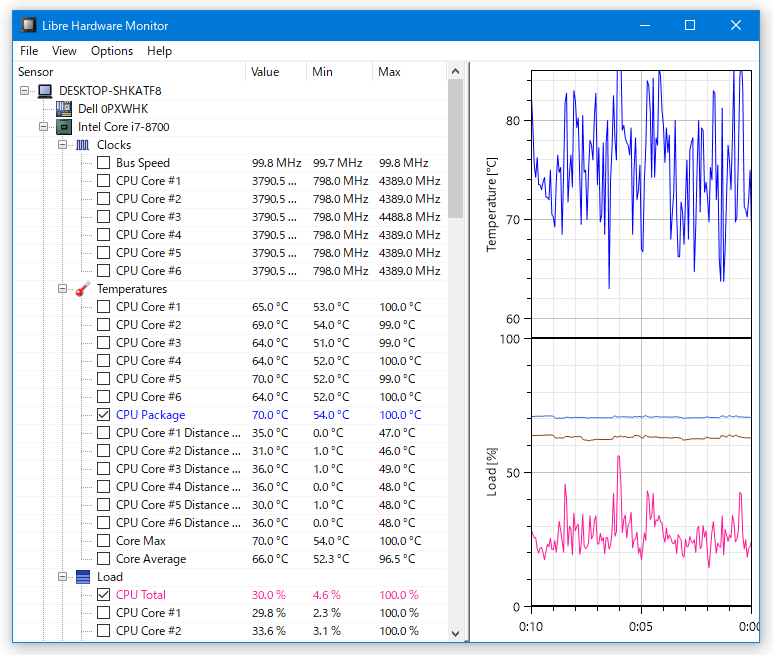Click the 4.6 % CPU Total minimum
773x655 pixels.
pyautogui.click(x=326, y=594)
